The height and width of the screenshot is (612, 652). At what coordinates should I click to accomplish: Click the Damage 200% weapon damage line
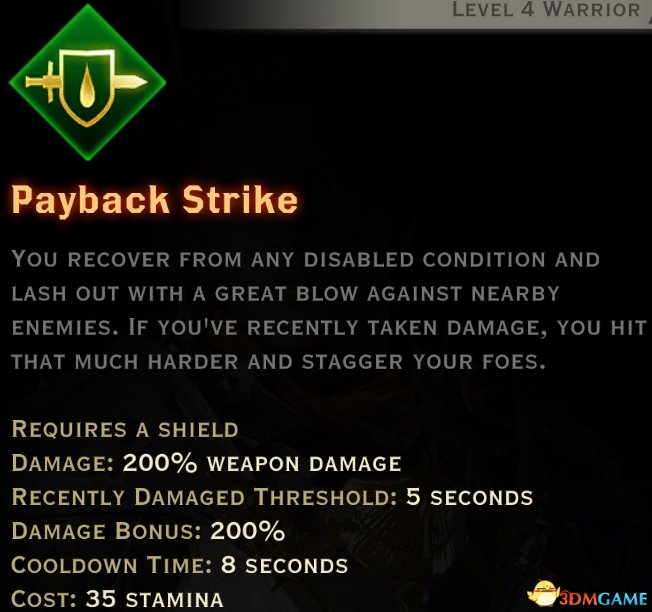pos(206,463)
